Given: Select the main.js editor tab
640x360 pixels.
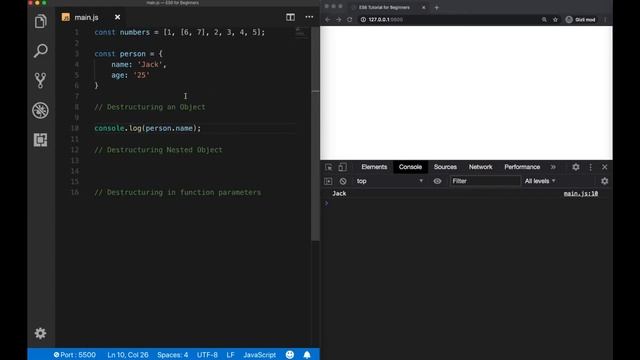Looking at the screenshot, I should [91, 17].
